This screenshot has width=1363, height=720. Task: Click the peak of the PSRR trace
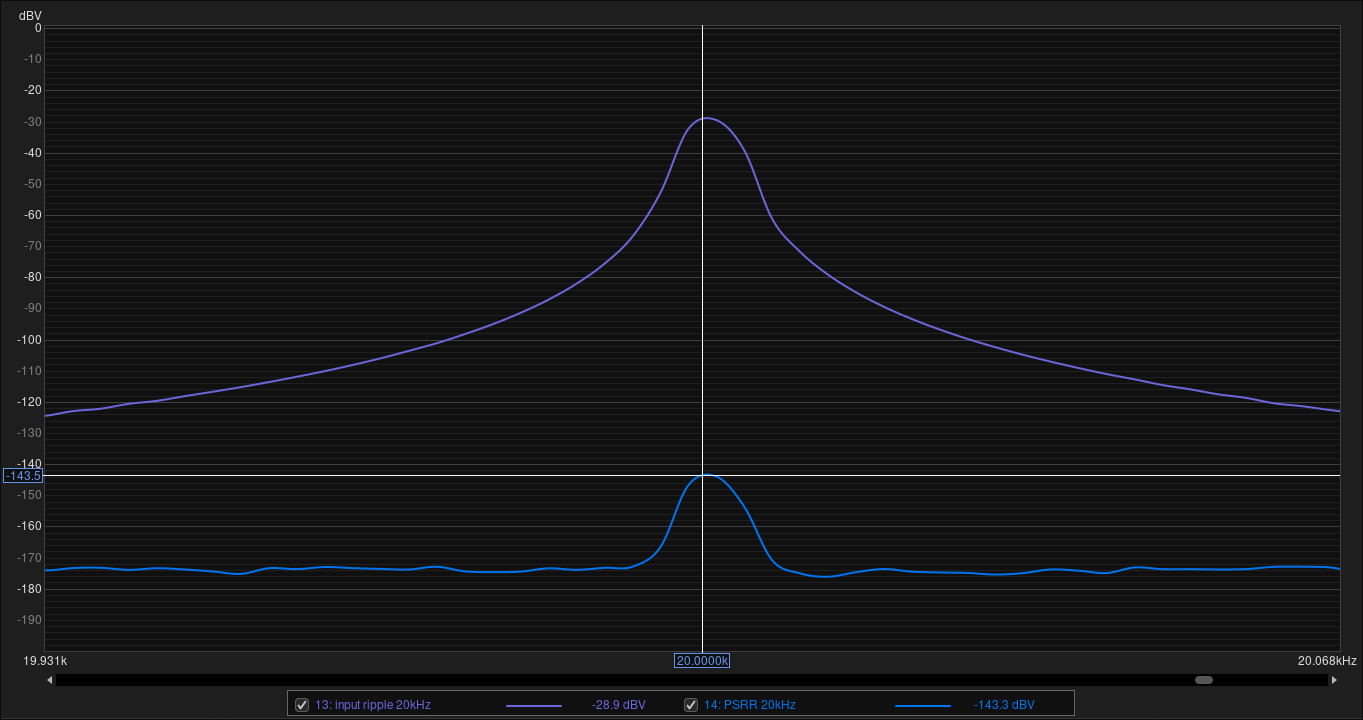click(x=706, y=475)
